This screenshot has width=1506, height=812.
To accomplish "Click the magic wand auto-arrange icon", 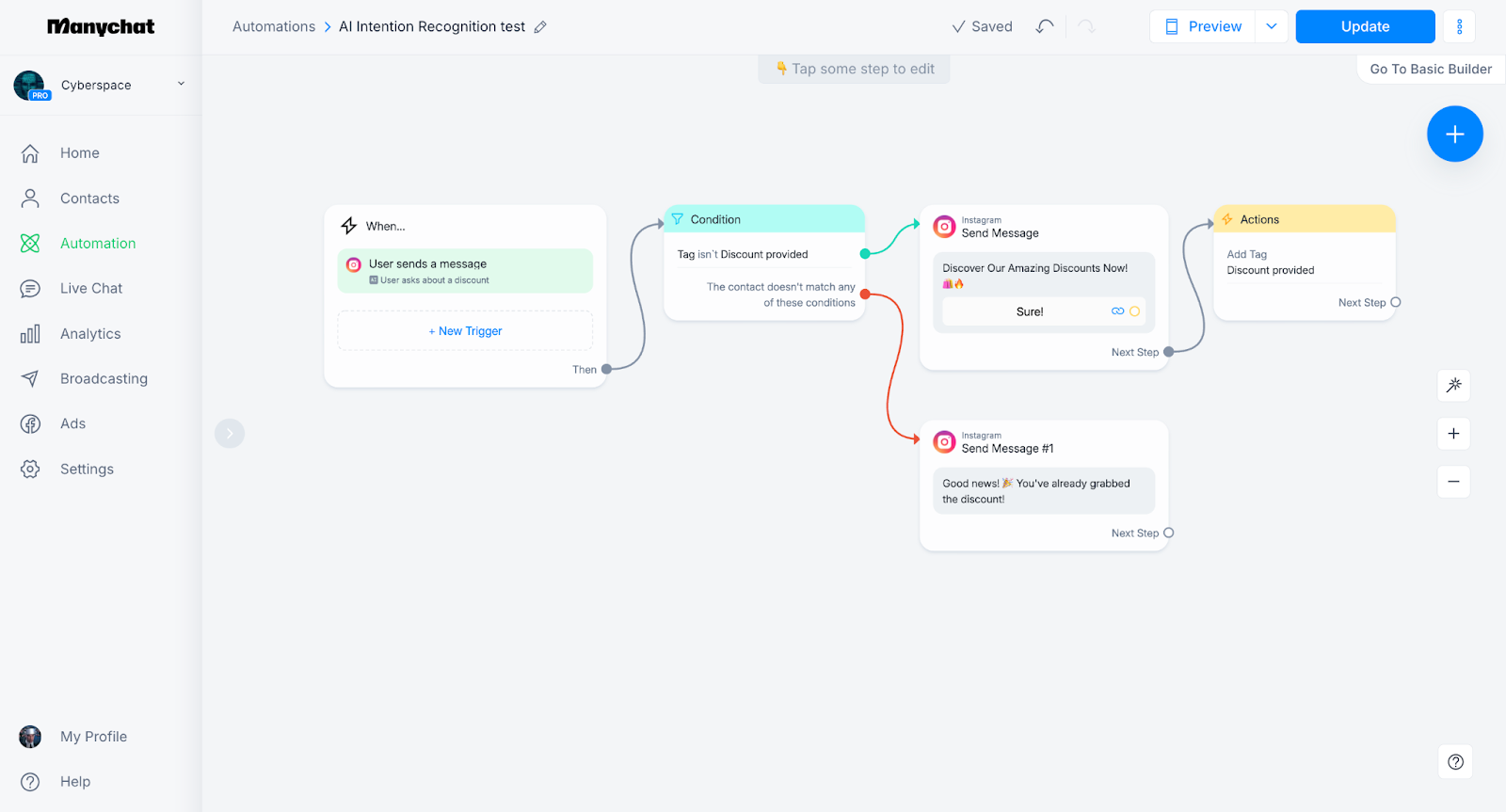I will 1453,385.
